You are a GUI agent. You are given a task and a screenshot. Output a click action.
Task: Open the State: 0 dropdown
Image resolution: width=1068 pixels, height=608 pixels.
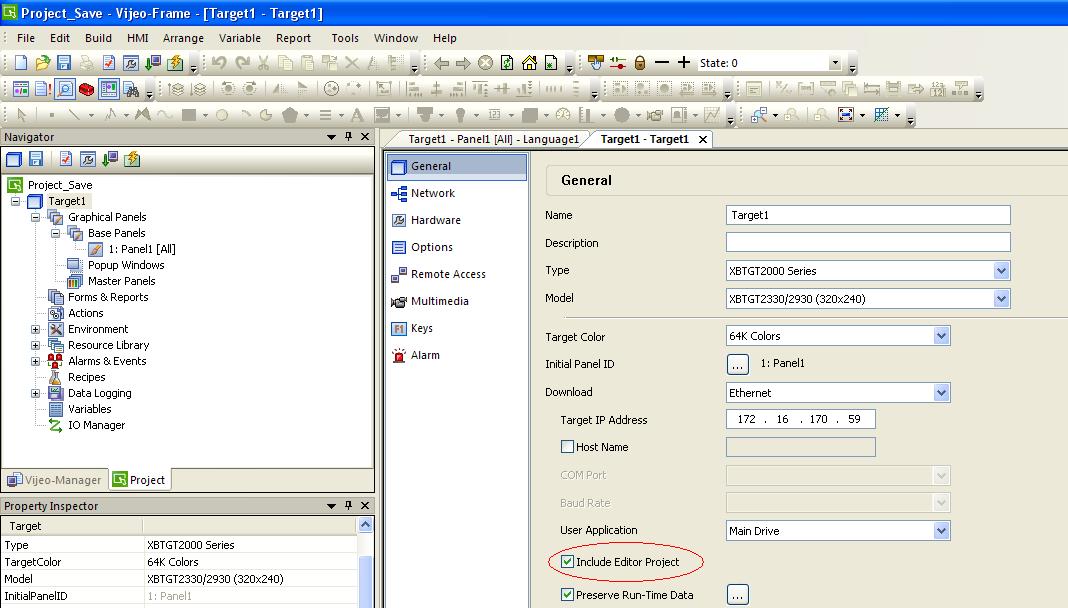[835, 63]
